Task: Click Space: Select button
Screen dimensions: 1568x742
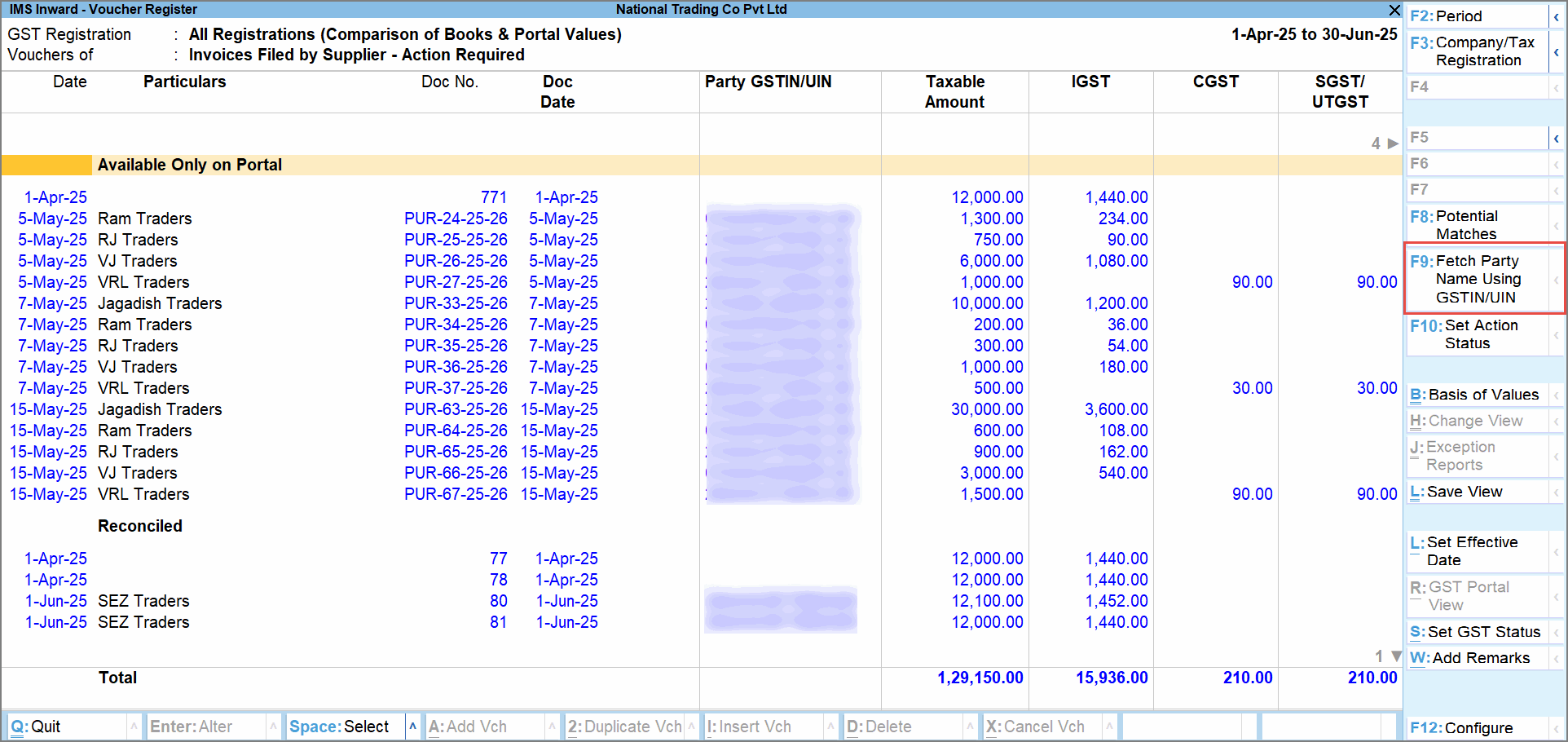Action: point(346,727)
